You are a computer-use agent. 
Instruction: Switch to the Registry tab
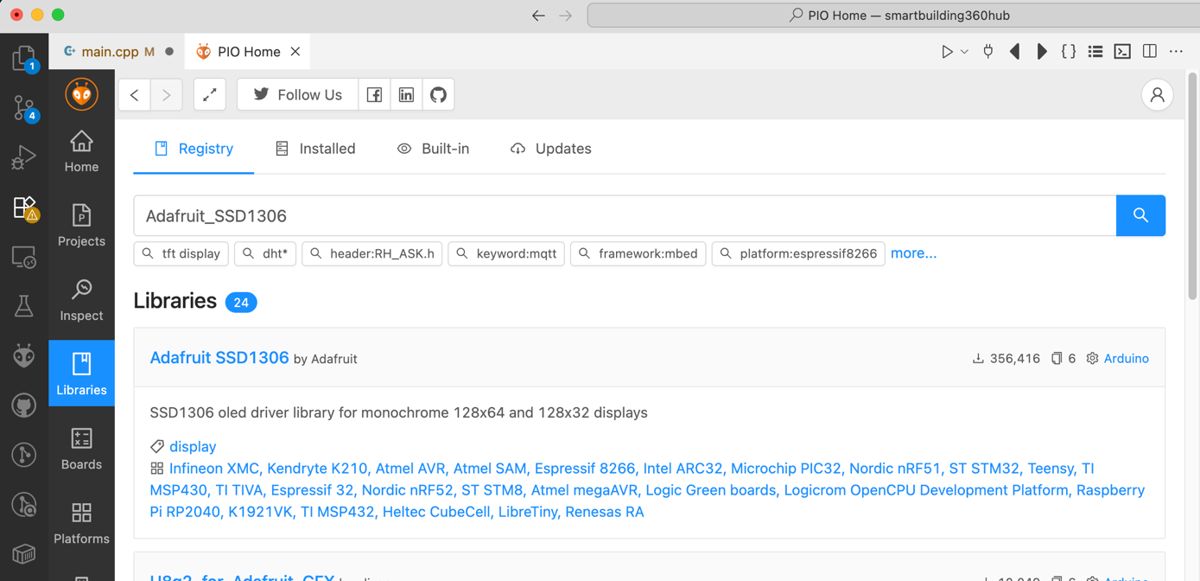(x=194, y=148)
